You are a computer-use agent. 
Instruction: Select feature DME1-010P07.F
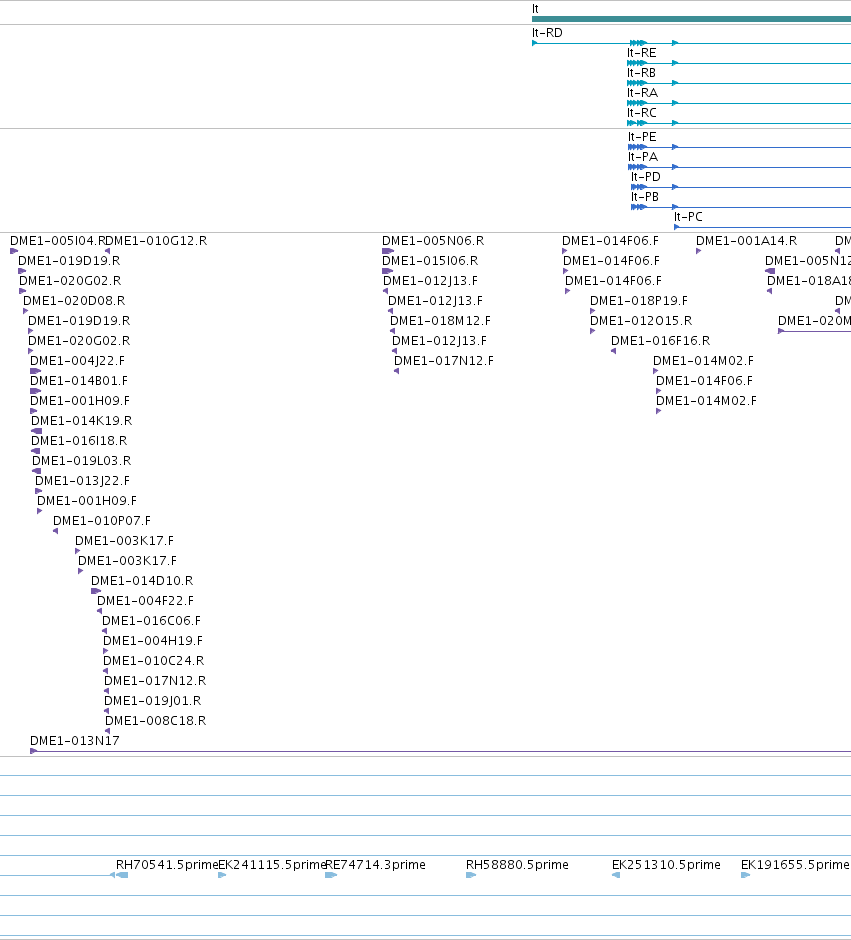[x=102, y=521]
